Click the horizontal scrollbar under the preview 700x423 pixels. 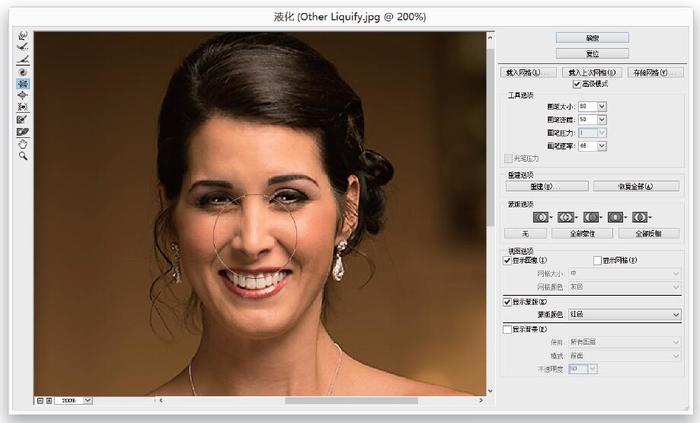click(x=350, y=401)
